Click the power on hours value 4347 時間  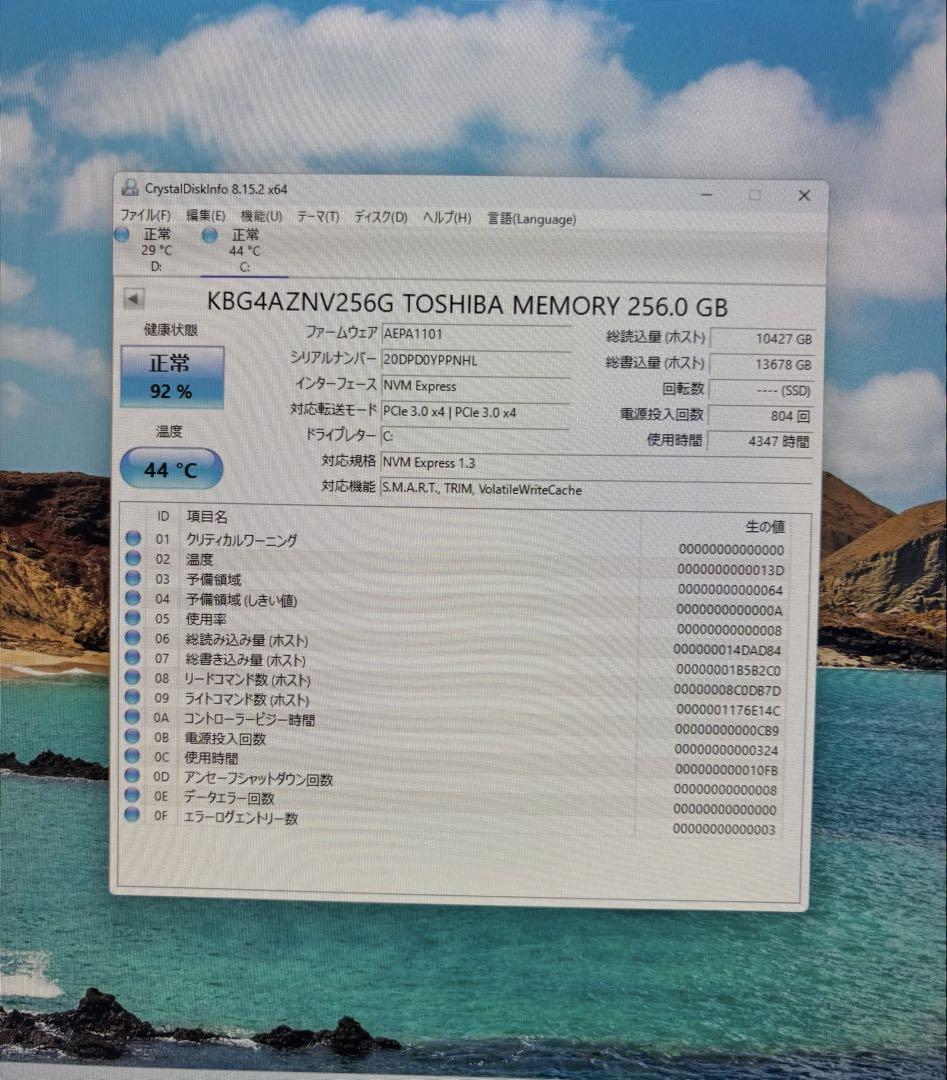760,442
